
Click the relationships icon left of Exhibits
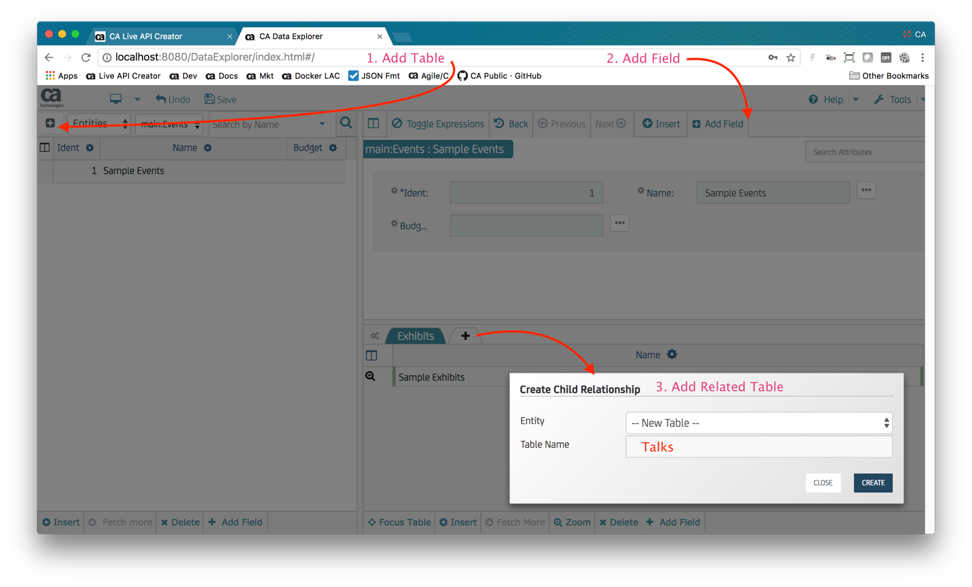[x=375, y=336]
